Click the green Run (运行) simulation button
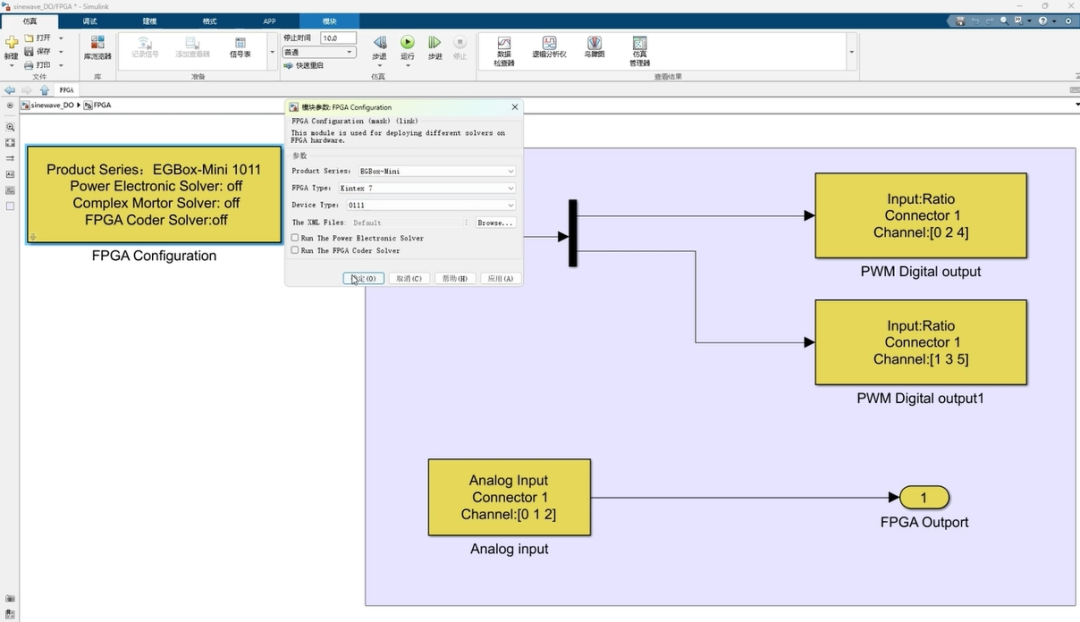1080x622 pixels. coord(407,42)
